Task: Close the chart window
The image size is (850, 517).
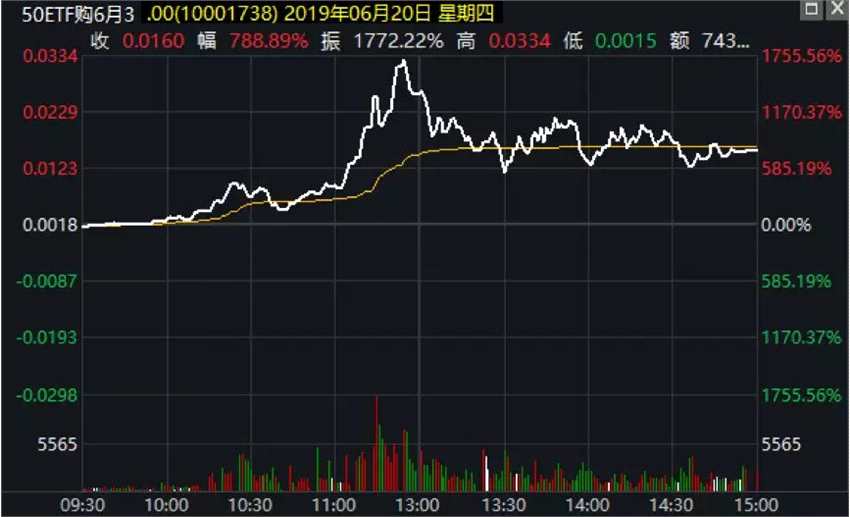Action: coord(838,9)
